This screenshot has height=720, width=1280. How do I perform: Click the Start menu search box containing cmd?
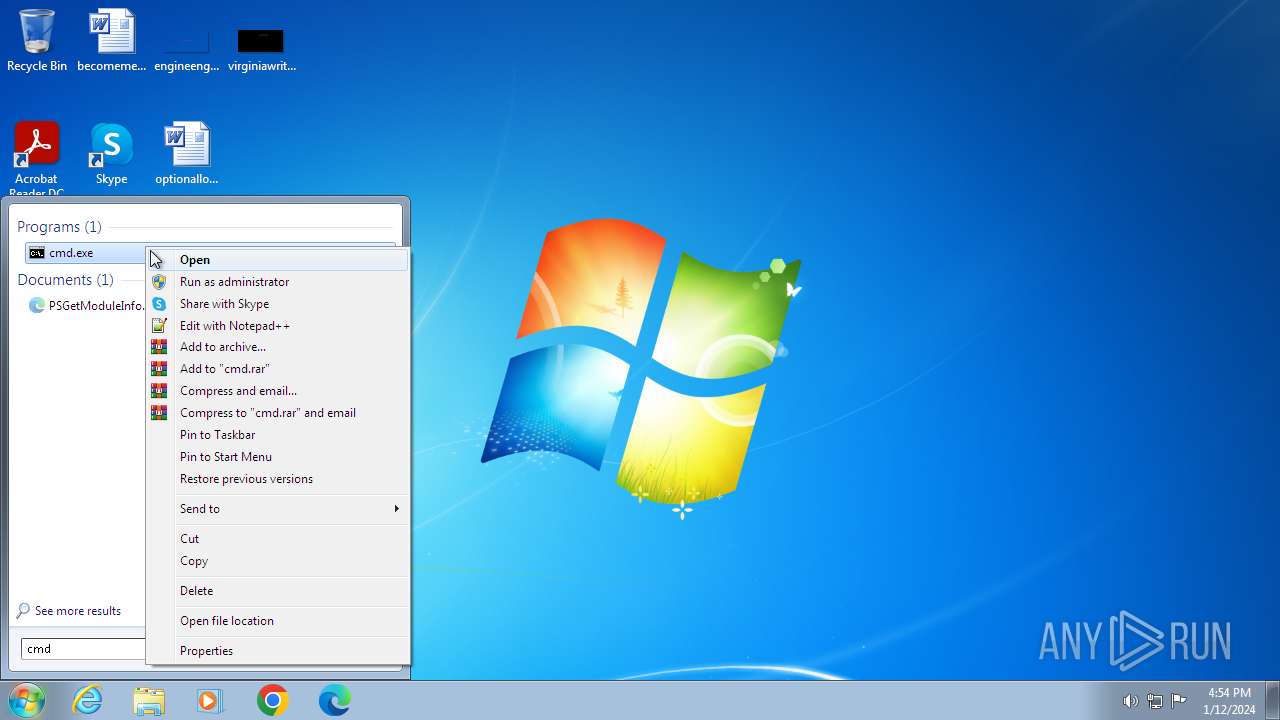point(84,649)
